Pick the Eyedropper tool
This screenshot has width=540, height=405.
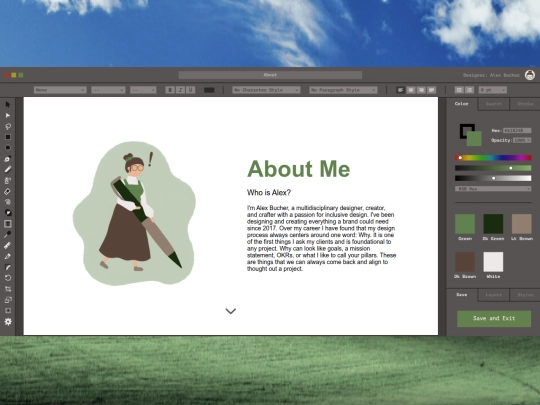pos(8,235)
